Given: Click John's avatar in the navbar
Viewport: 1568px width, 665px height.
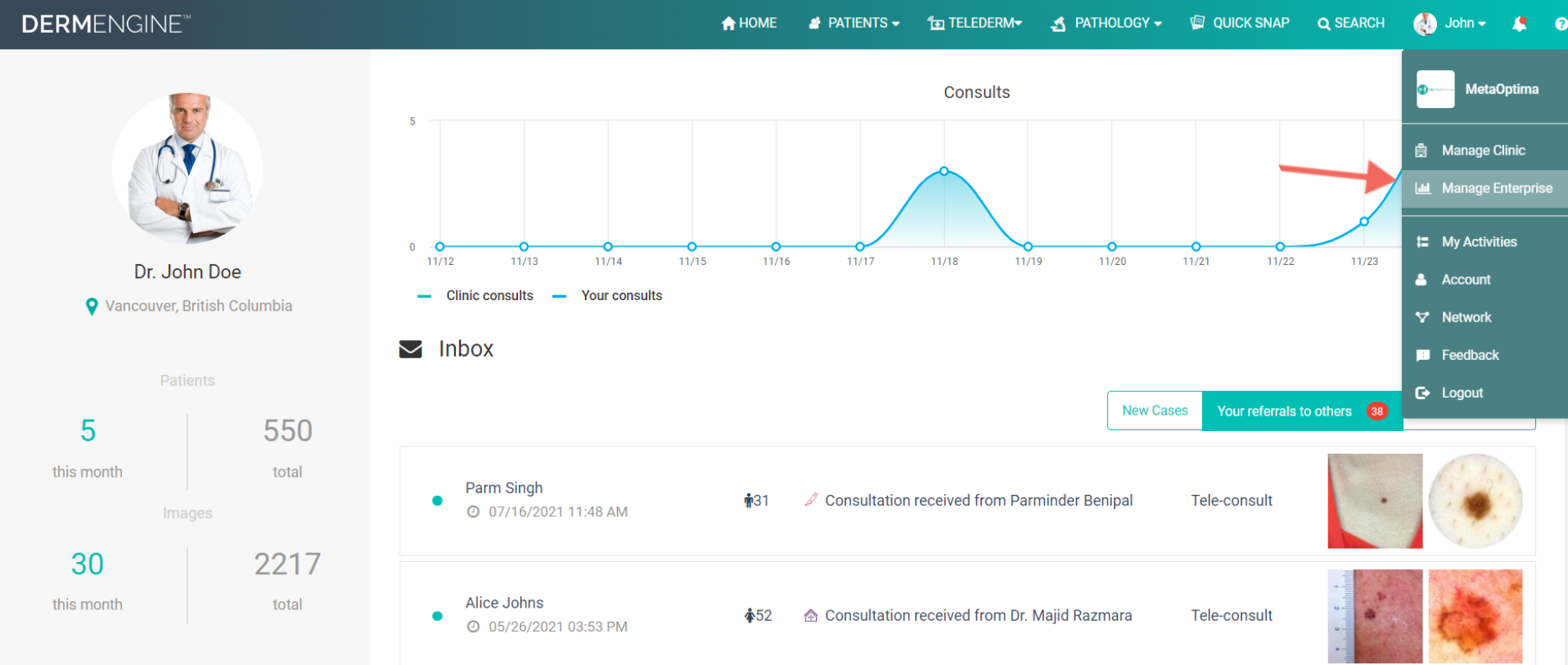Looking at the screenshot, I should [1425, 24].
